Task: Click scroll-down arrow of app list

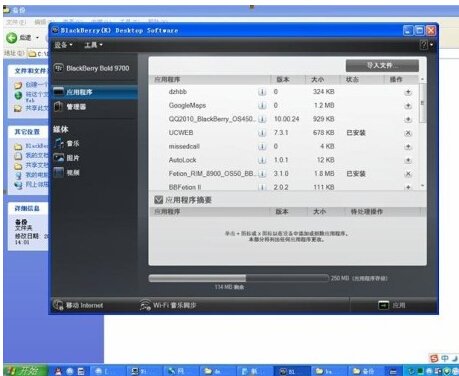Action: (x=422, y=186)
